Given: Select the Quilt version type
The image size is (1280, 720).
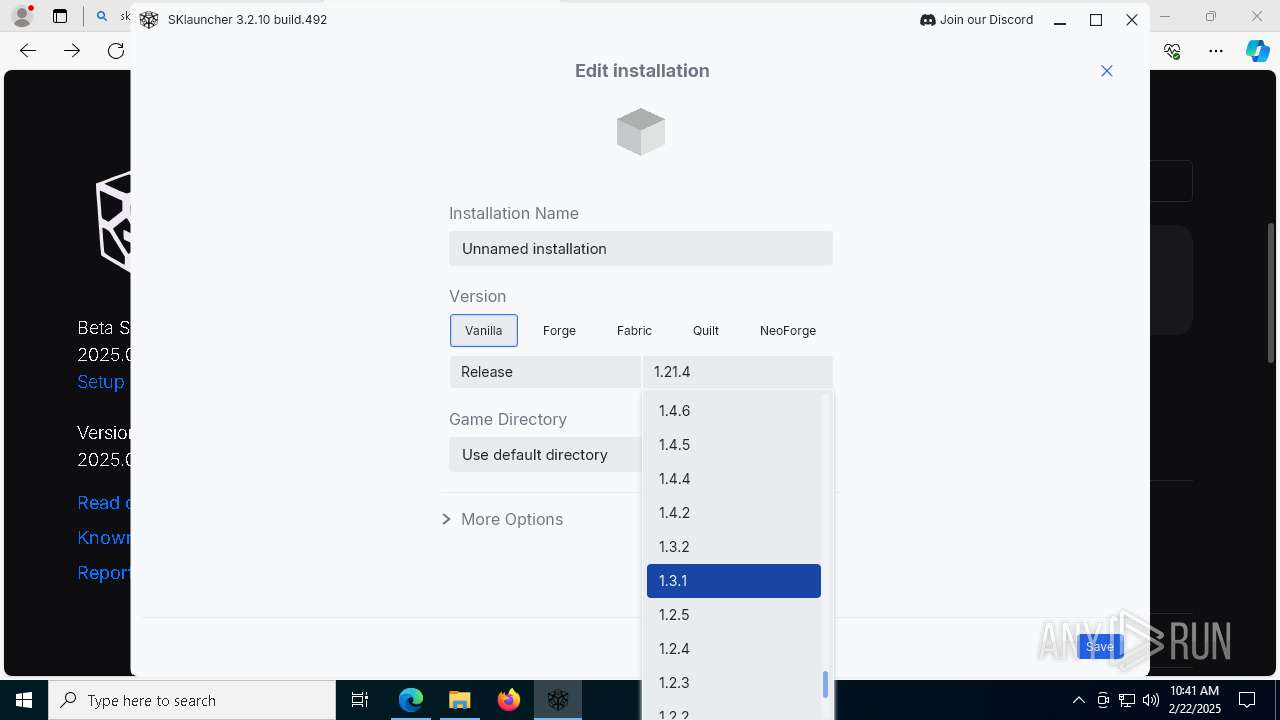Looking at the screenshot, I should coord(706,331).
